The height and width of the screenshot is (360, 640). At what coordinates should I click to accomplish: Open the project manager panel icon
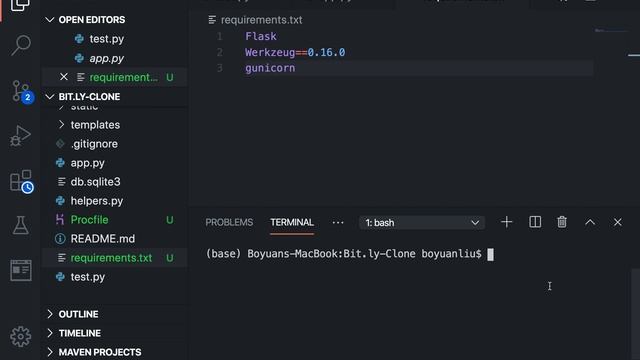click(x=21, y=270)
